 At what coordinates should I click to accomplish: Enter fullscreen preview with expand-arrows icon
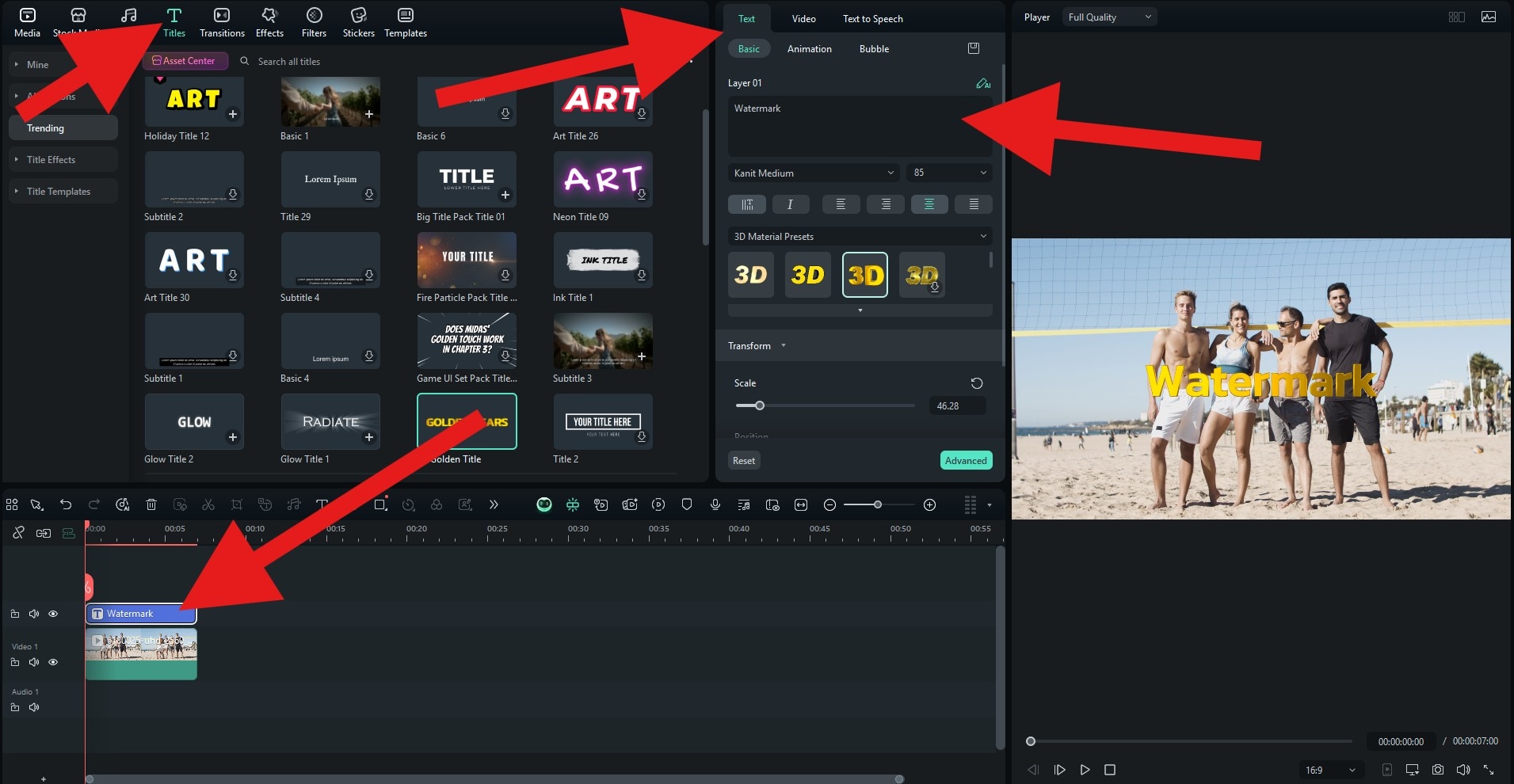1489,770
